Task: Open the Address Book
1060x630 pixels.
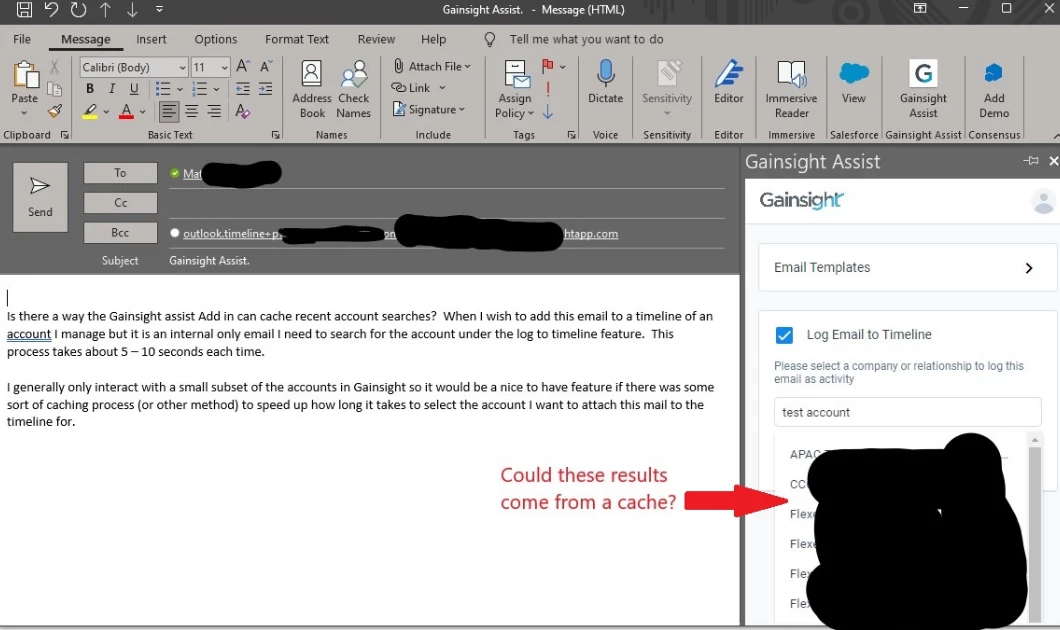Action: 312,89
